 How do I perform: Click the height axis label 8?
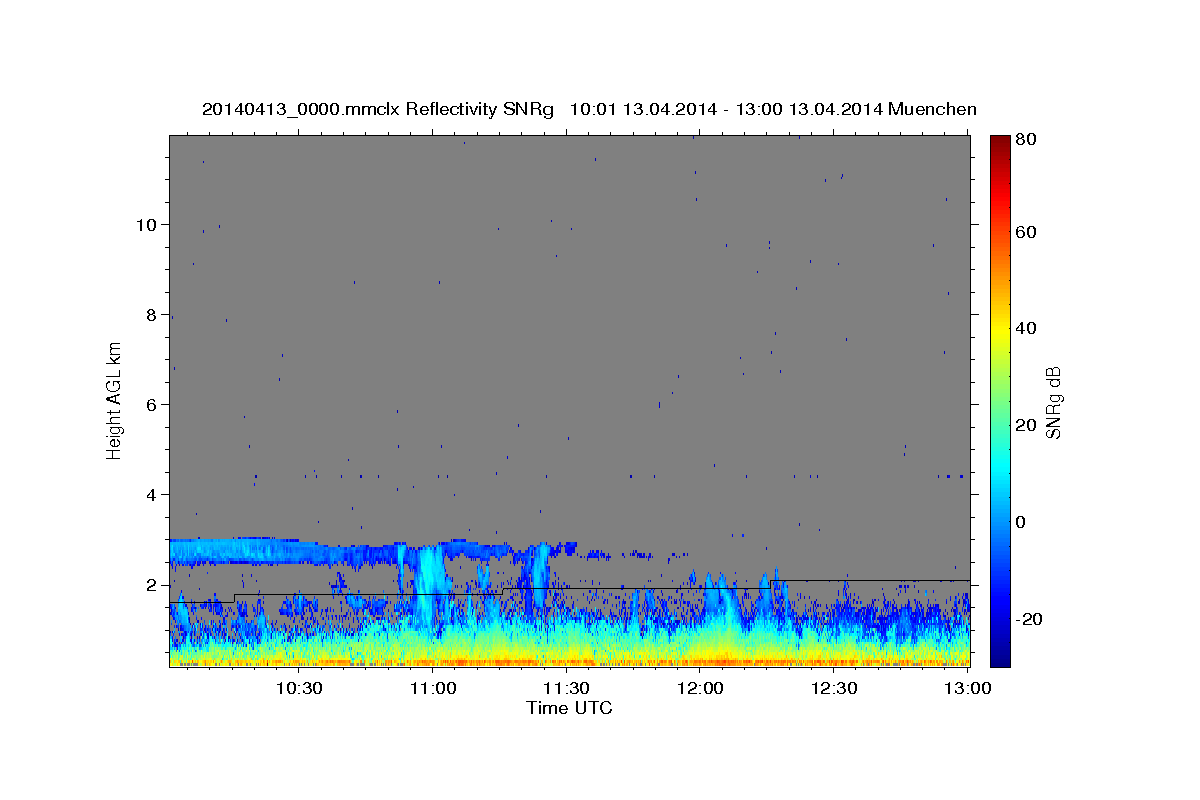click(x=152, y=314)
